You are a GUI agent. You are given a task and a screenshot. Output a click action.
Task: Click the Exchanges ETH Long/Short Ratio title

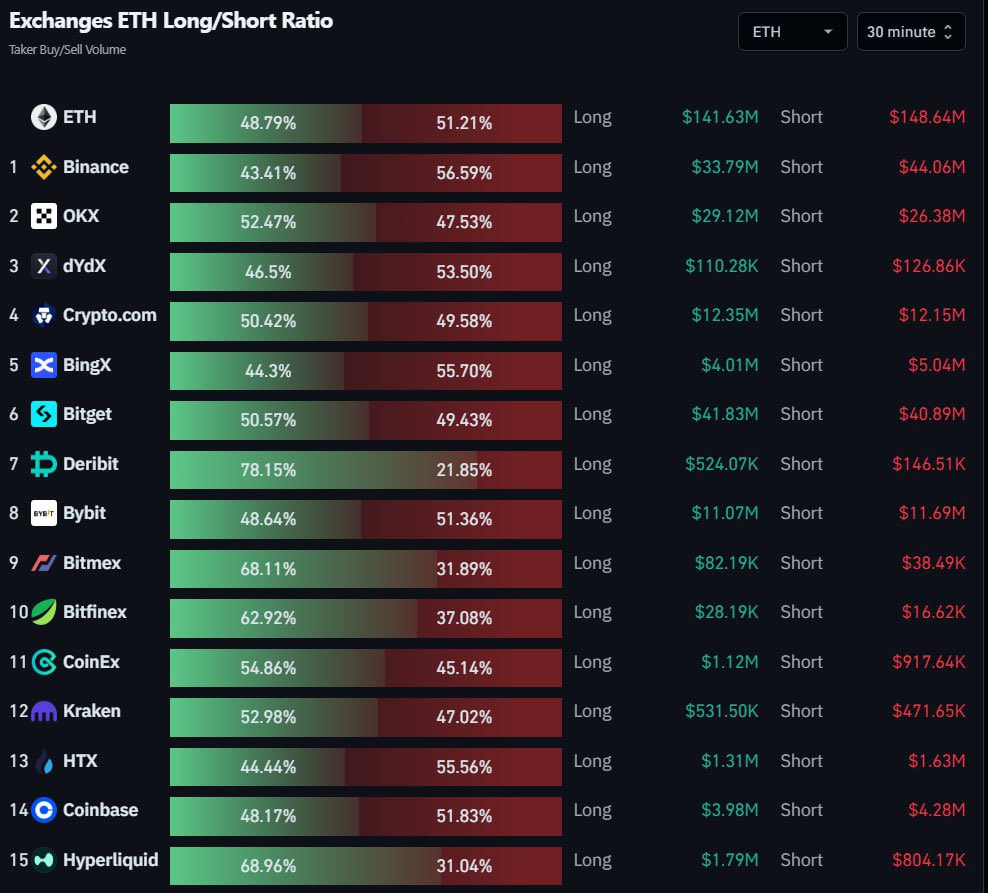[x=171, y=21]
